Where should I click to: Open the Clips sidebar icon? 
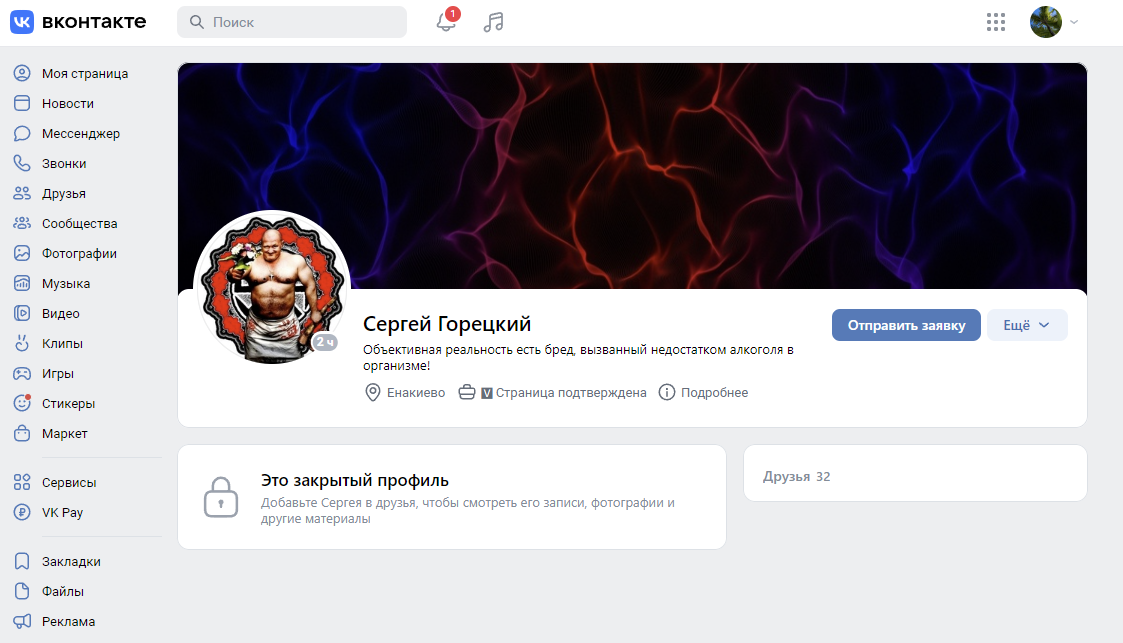click(22, 344)
